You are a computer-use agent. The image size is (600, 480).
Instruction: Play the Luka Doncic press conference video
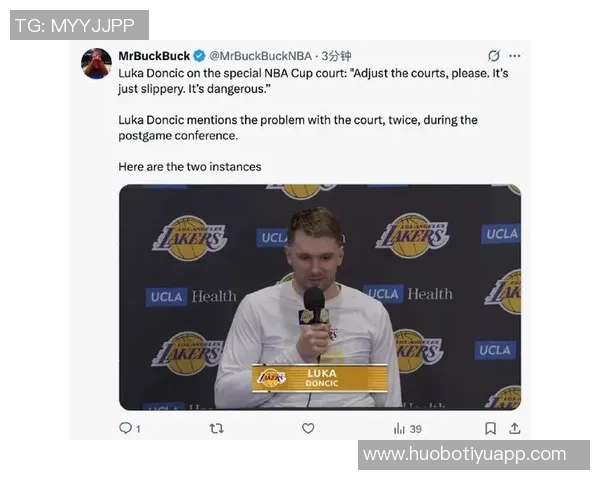pos(320,297)
